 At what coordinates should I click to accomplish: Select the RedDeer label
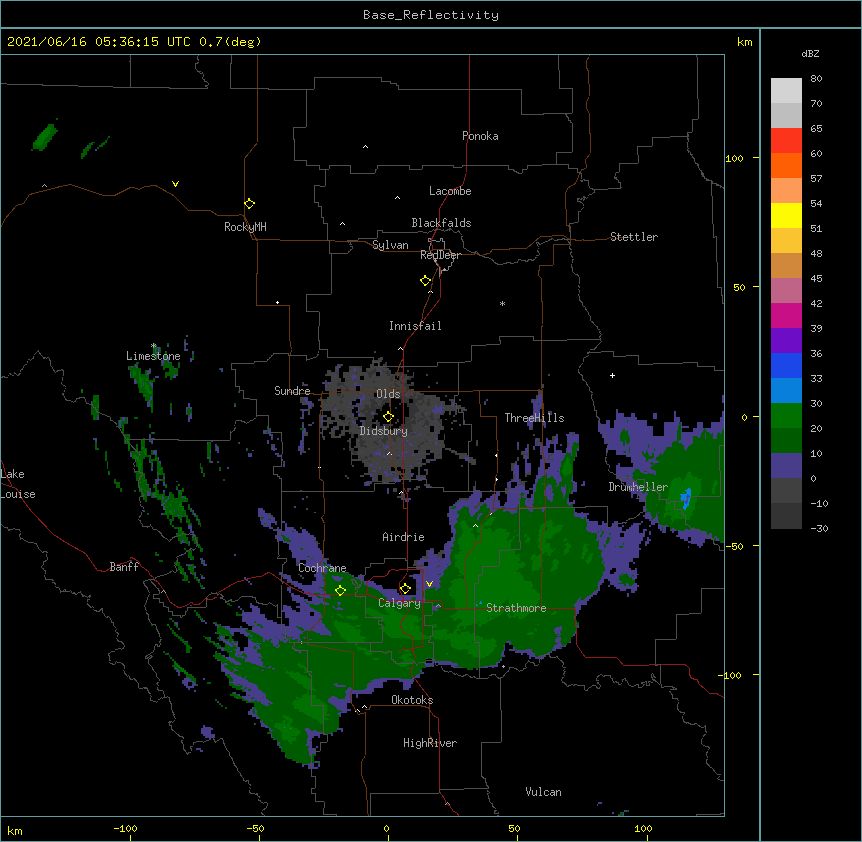440,255
